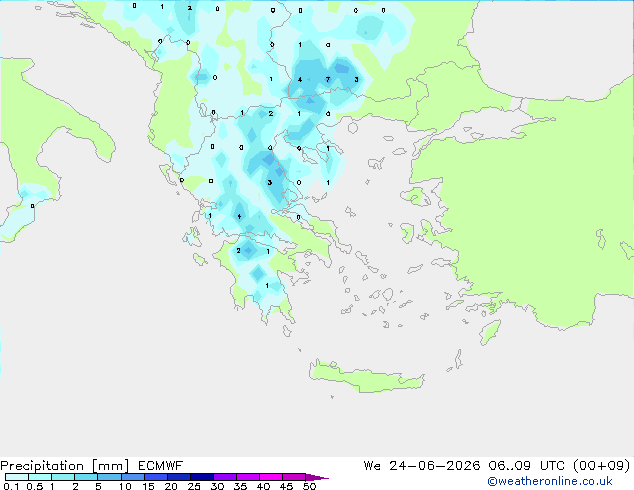Click the legend scale label "0.1"

[x=10, y=486]
